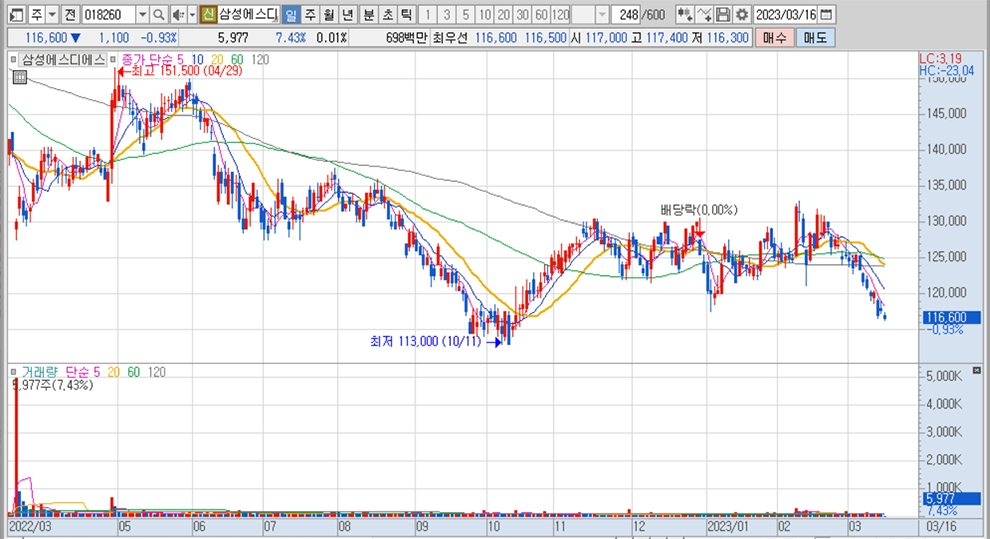Click the 248 candle count field

tap(629, 15)
